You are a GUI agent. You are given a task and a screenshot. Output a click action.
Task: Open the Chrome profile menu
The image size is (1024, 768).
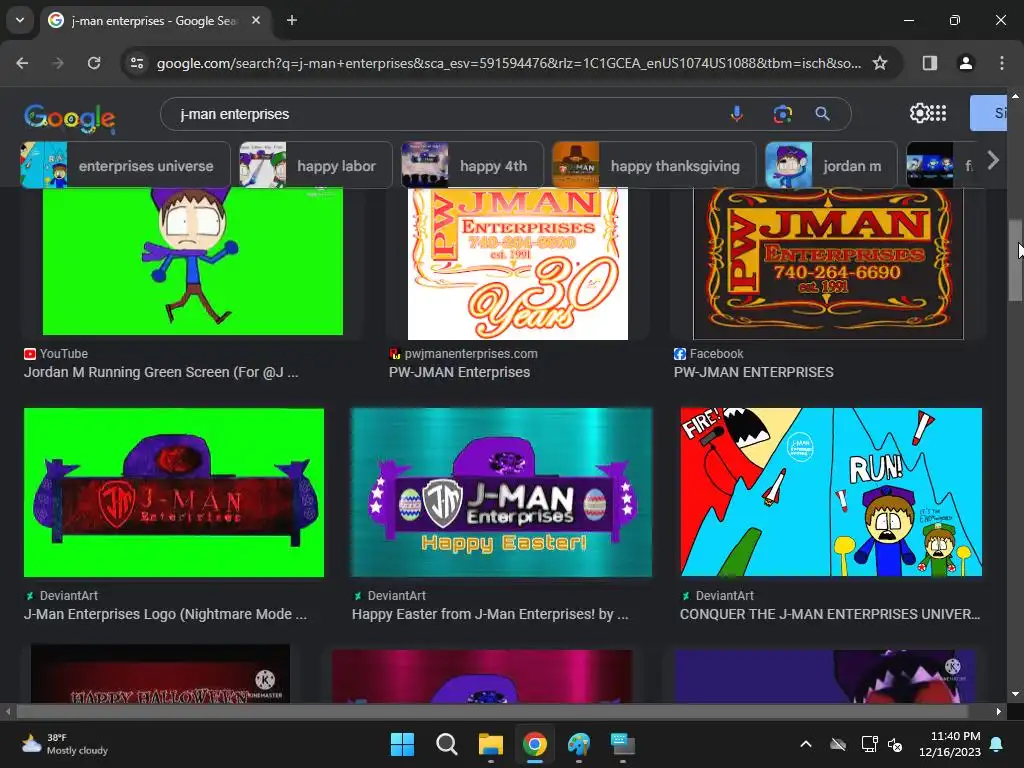pos(966,63)
